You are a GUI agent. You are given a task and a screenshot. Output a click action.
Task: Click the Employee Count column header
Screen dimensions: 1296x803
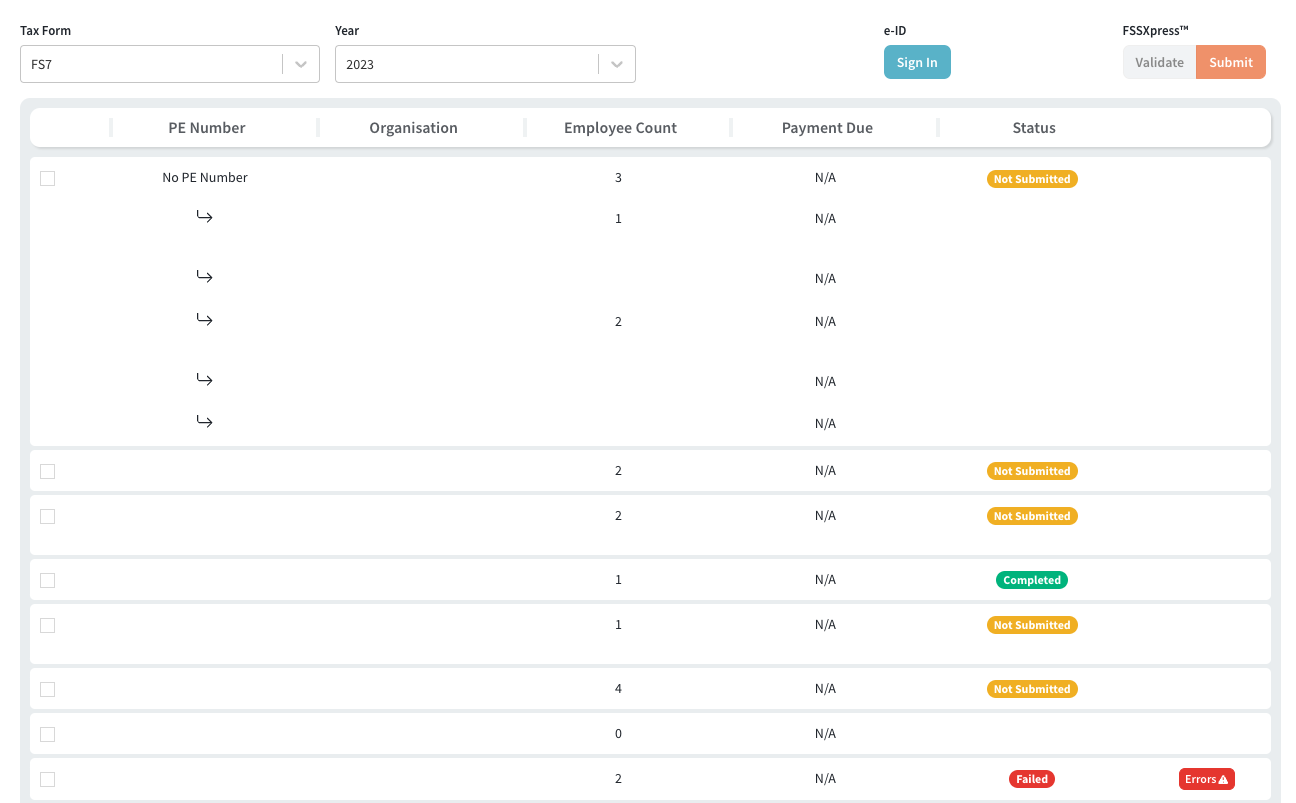pyautogui.click(x=620, y=128)
